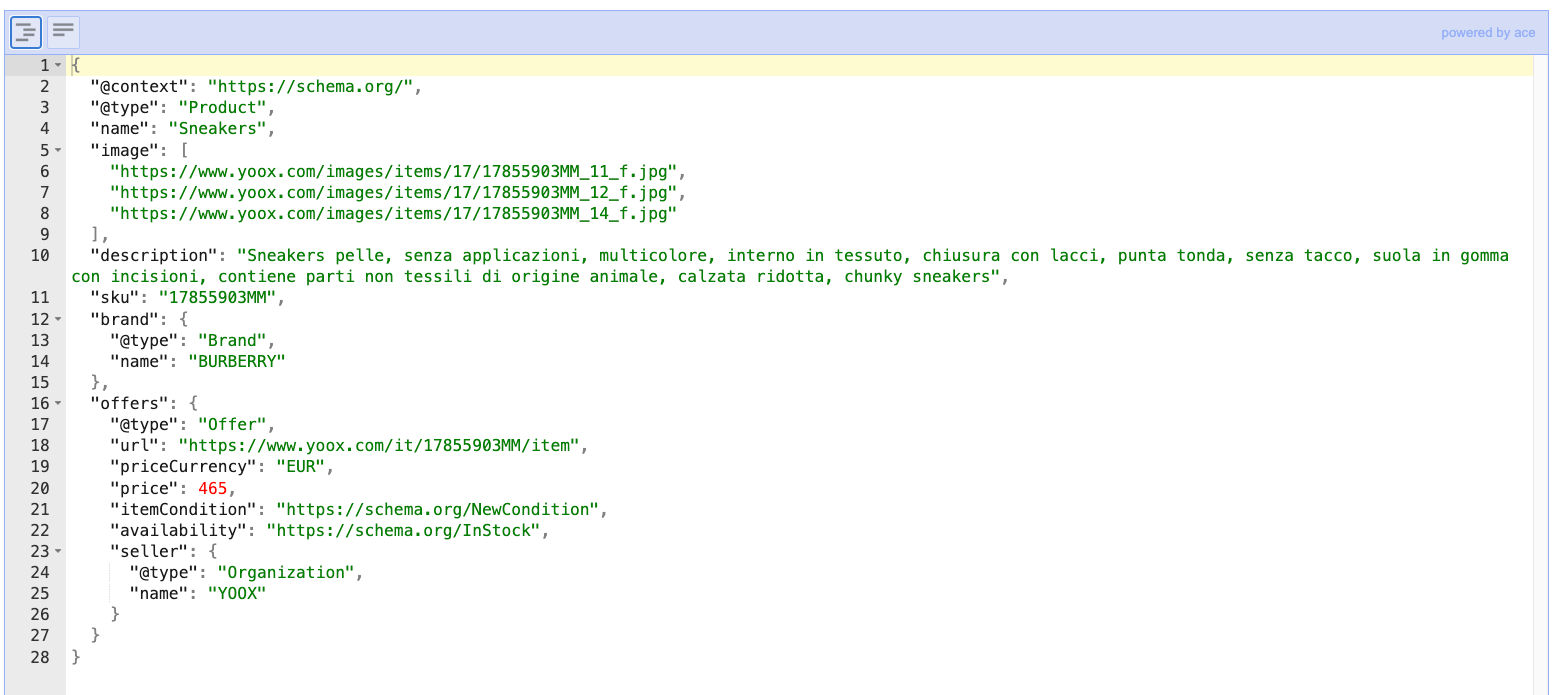Click the "chunky sneakers" text in the description

pyautogui.click(x=918, y=276)
